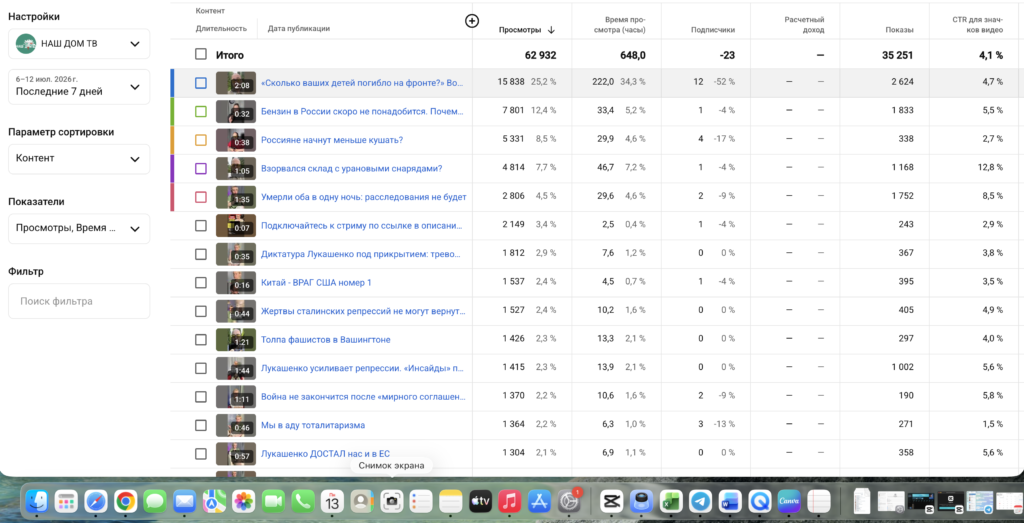Open FaceTime from the dock
1024x523 pixels.
coord(274,501)
